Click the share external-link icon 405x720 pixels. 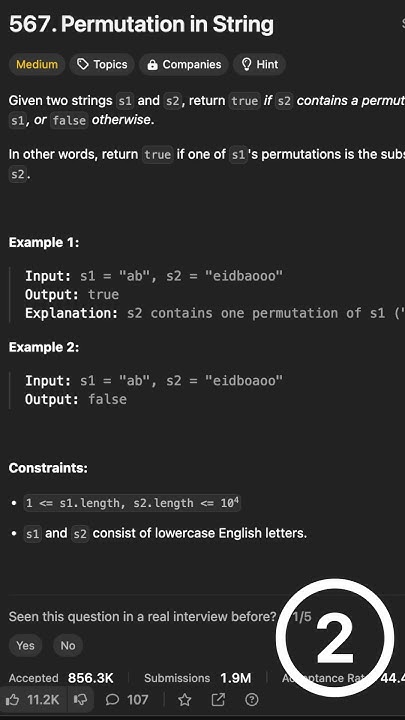point(218,700)
